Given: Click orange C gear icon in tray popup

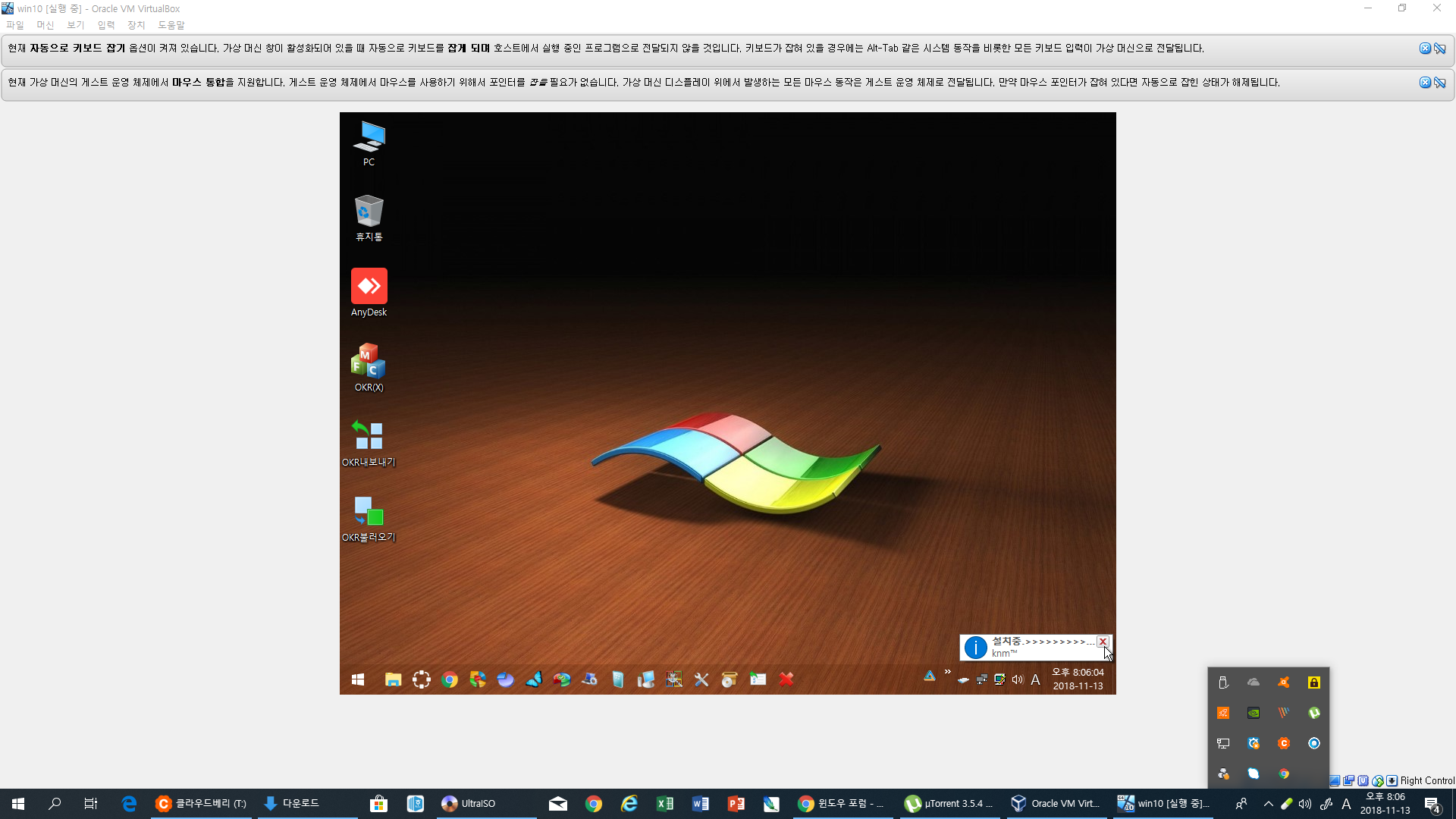Looking at the screenshot, I should [x=1284, y=743].
